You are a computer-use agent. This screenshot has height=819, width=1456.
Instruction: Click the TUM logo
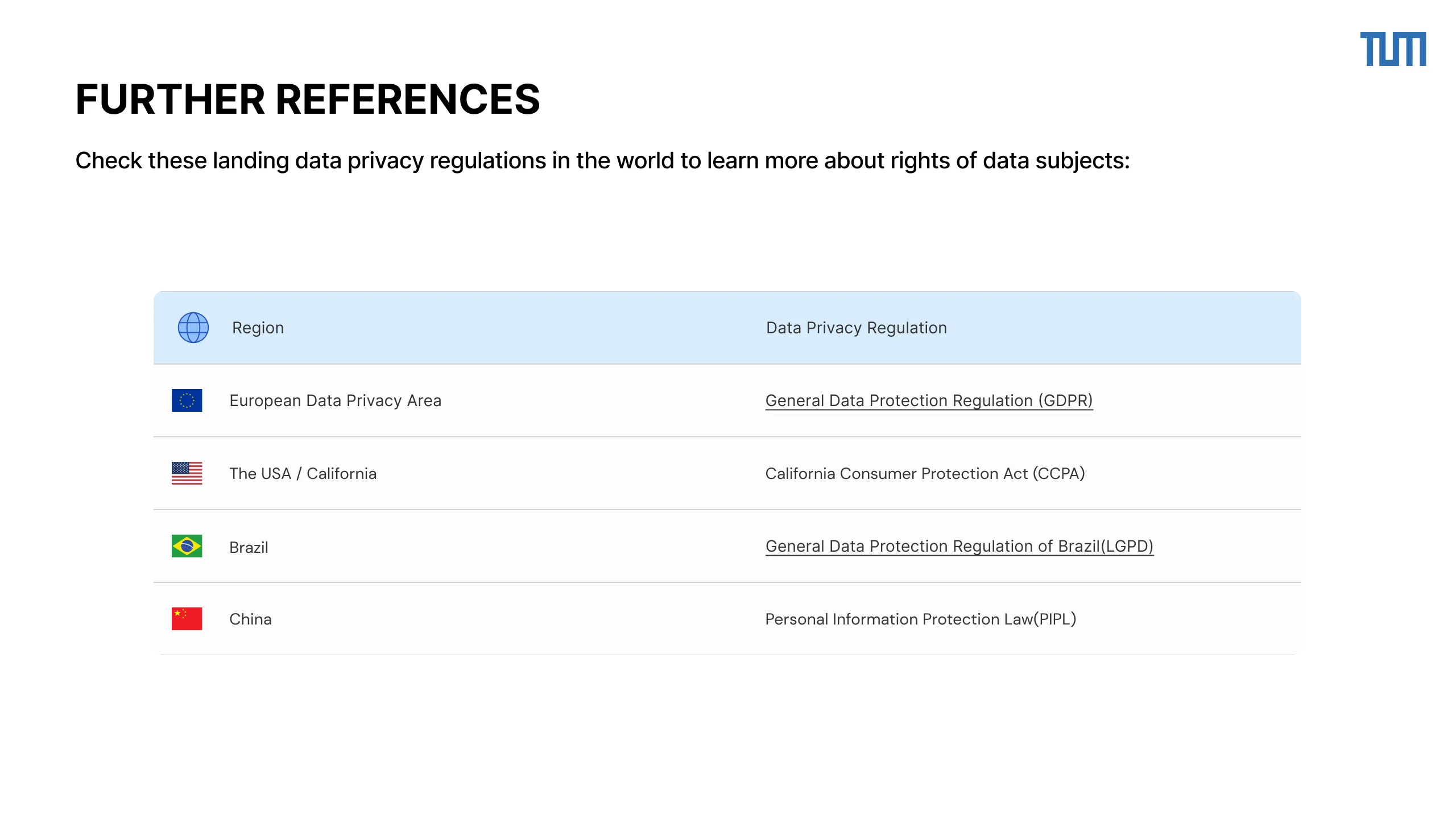click(x=1393, y=49)
